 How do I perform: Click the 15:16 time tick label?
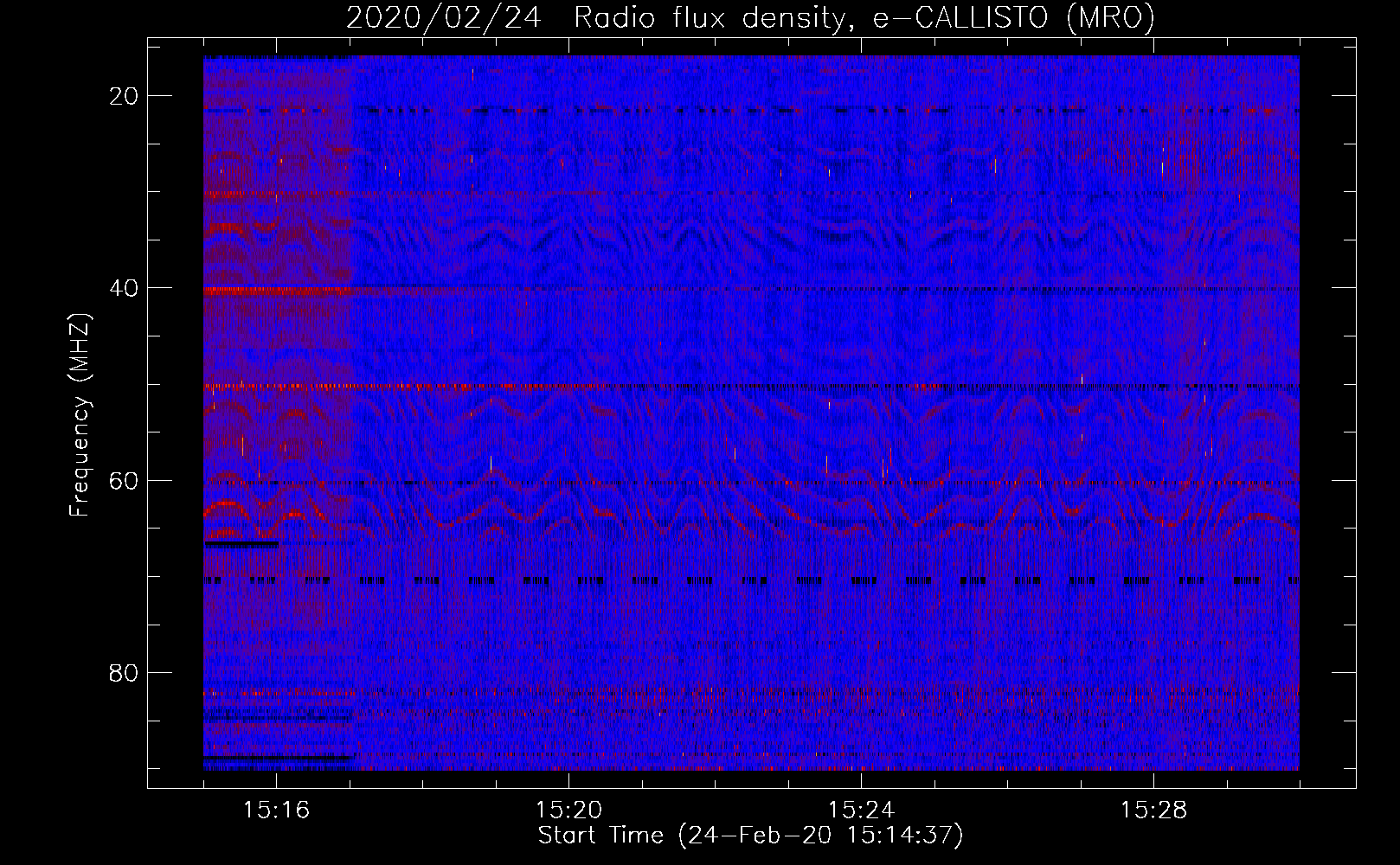tap(276, 811)
